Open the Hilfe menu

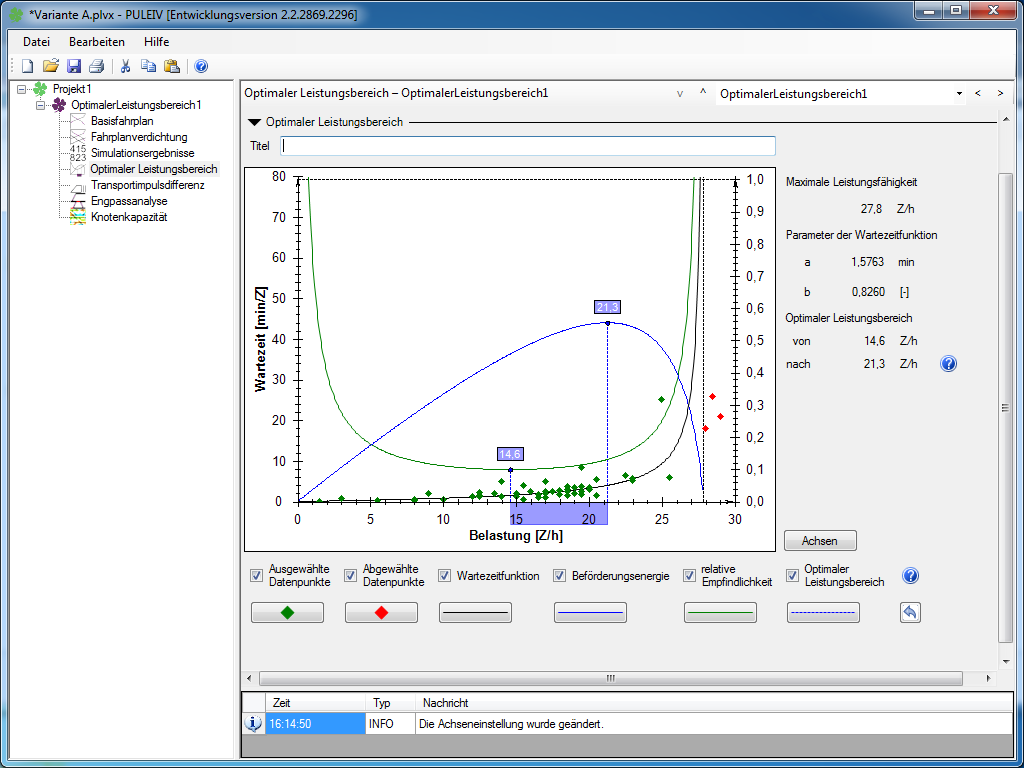coord(156,42)
